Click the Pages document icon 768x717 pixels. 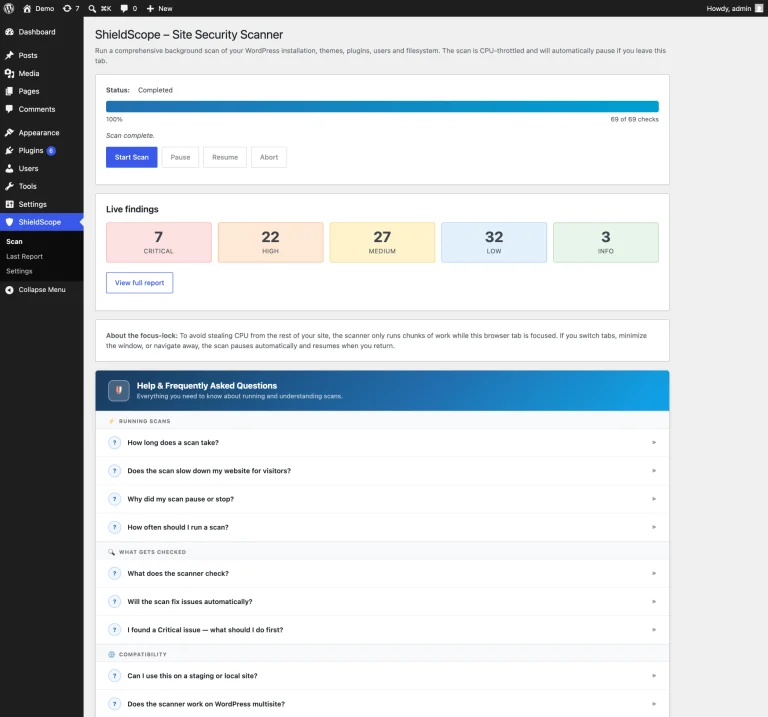9,91
